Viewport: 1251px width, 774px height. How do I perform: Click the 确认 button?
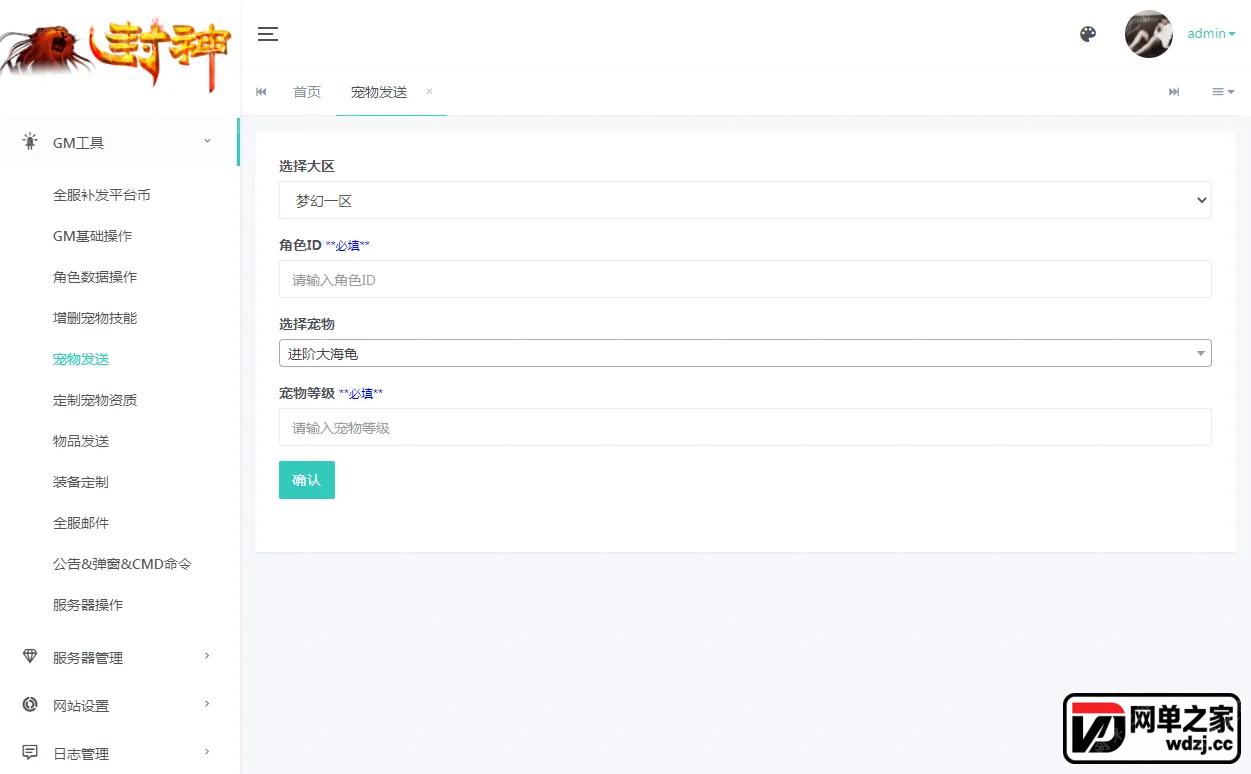click(307, 480)
